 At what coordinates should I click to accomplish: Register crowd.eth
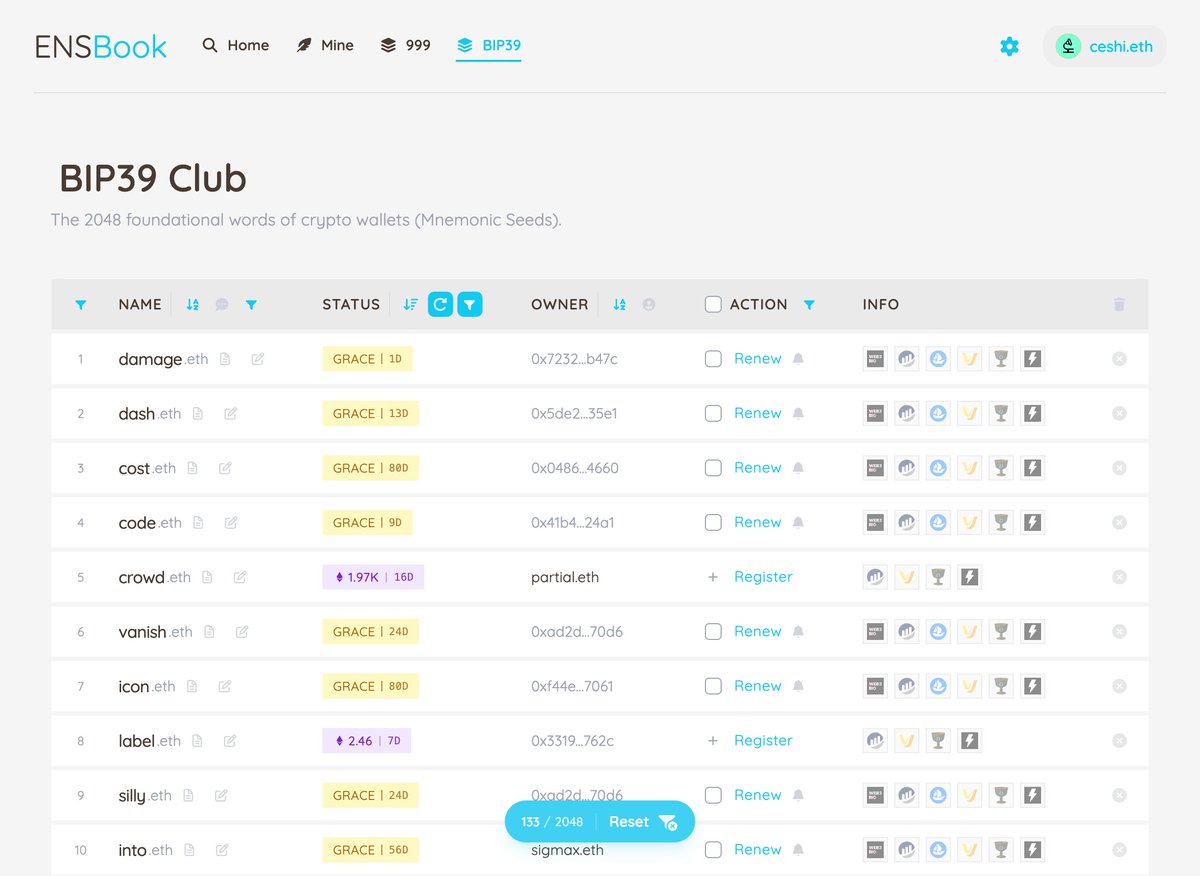point(763,577)
